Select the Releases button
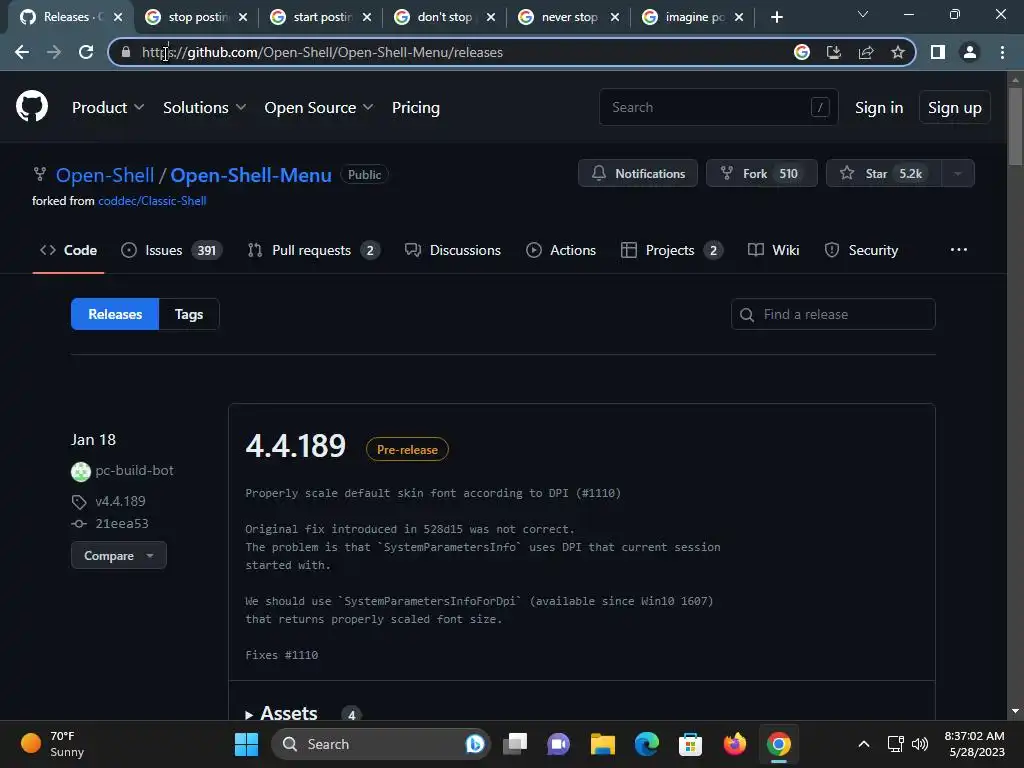 (x=115, y=314)
